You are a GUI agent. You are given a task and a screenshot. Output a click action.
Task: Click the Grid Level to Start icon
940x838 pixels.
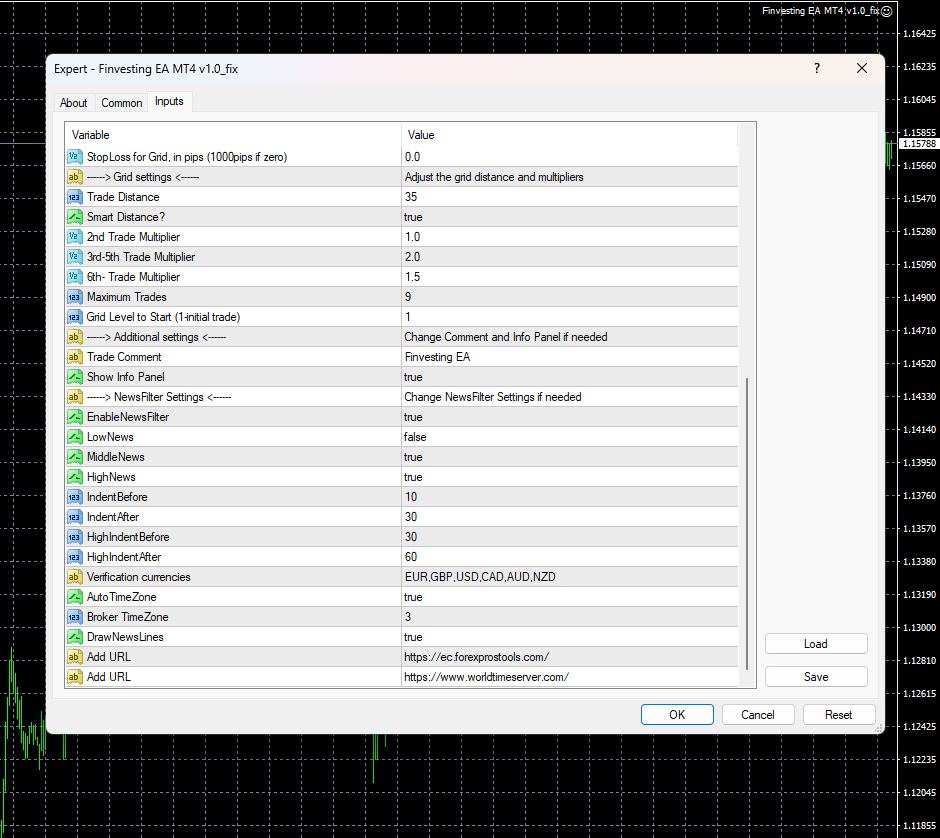click(x=74, y=316)
